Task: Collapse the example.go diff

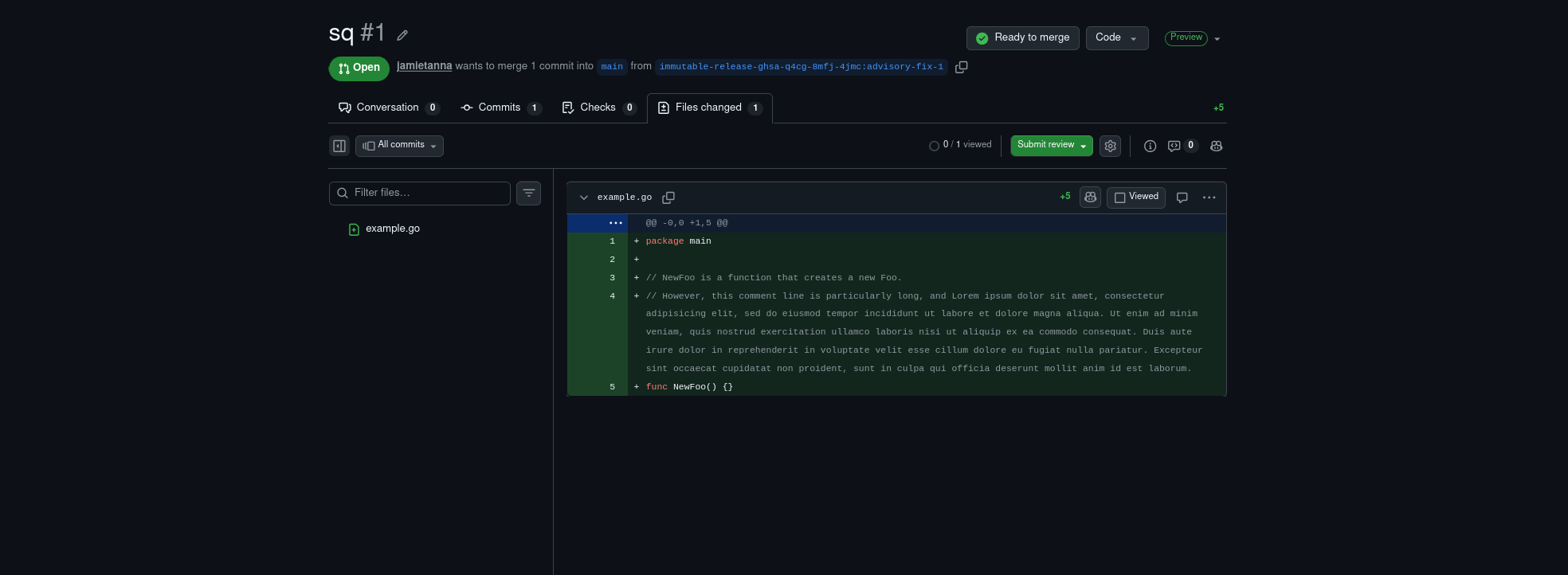Action: tap(584, 198)
